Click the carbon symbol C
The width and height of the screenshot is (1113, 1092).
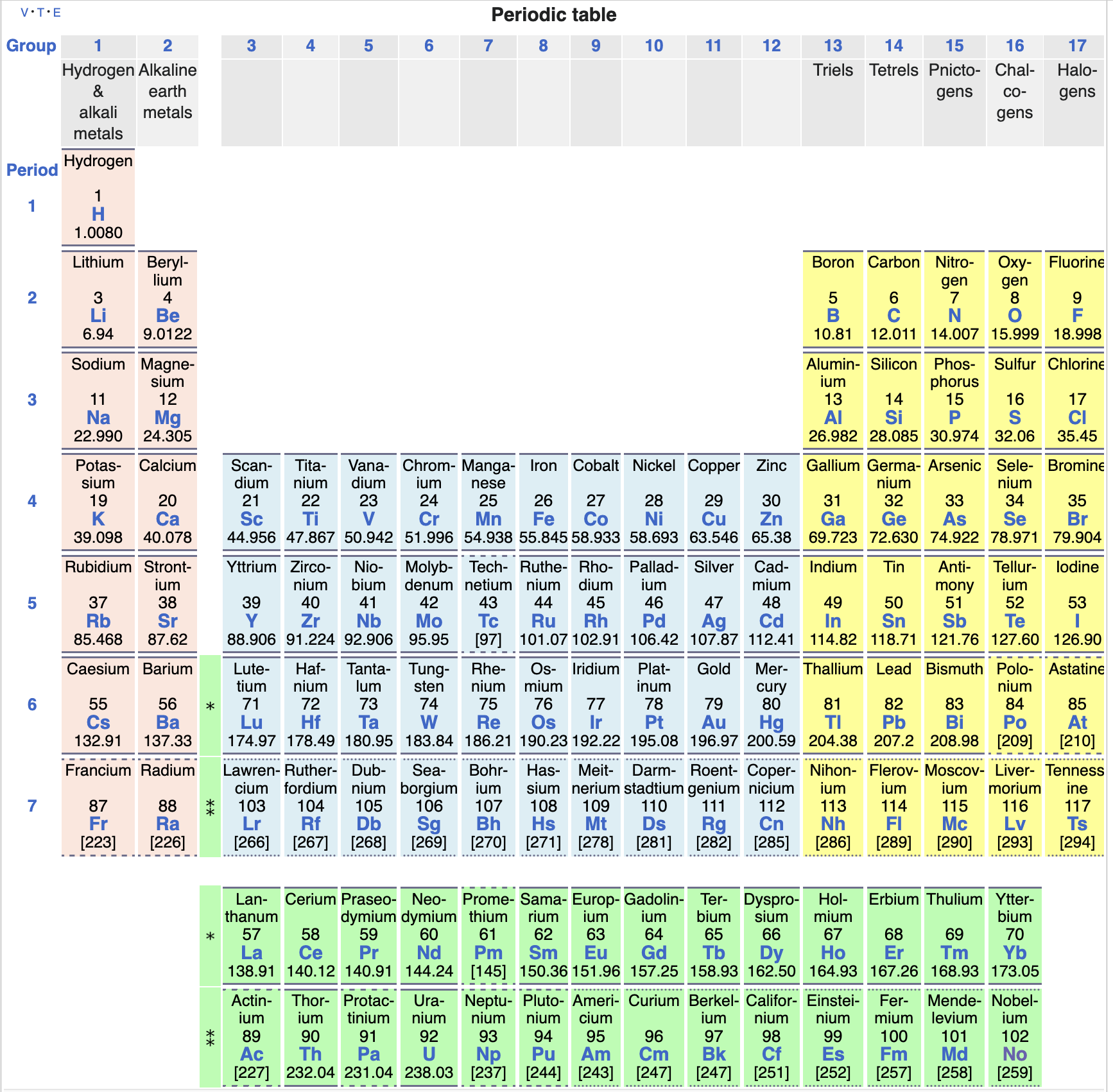tap(893, 316)
